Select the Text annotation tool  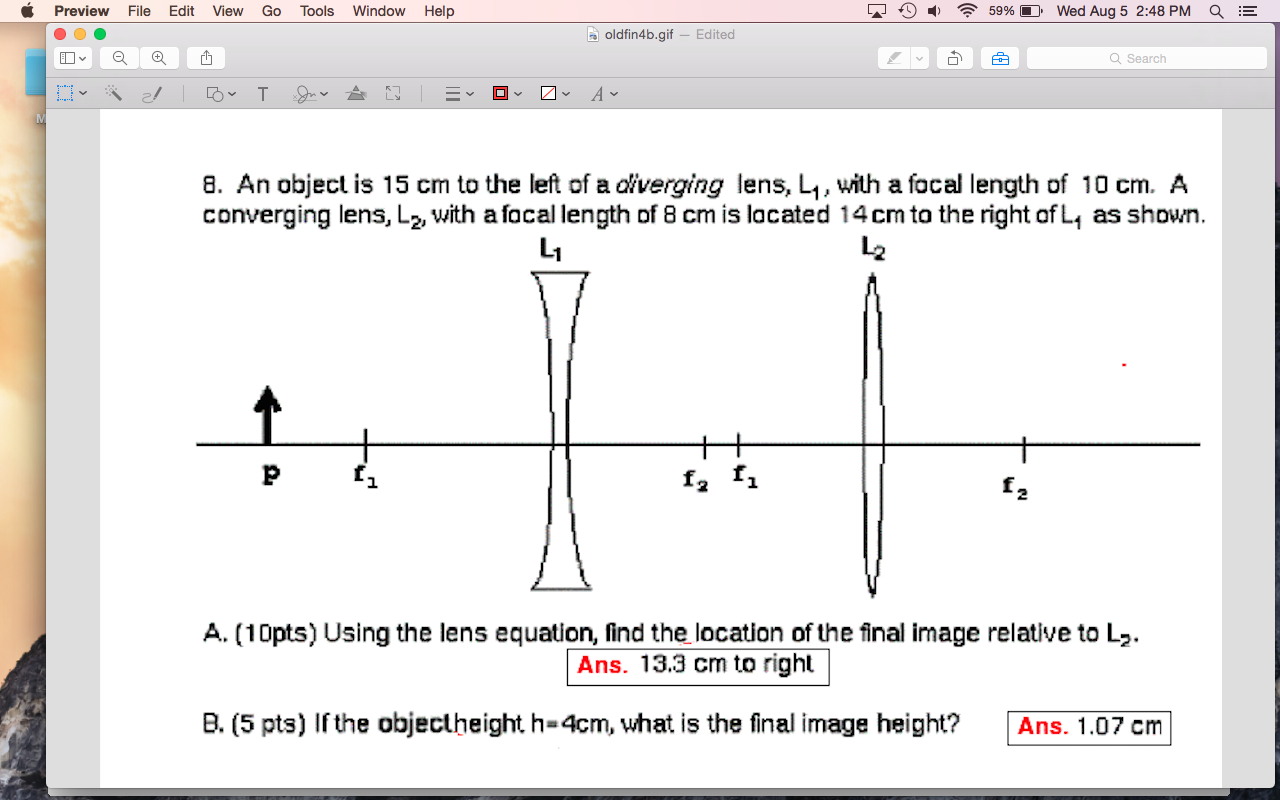pyautogui.click(x=262, y=93)
